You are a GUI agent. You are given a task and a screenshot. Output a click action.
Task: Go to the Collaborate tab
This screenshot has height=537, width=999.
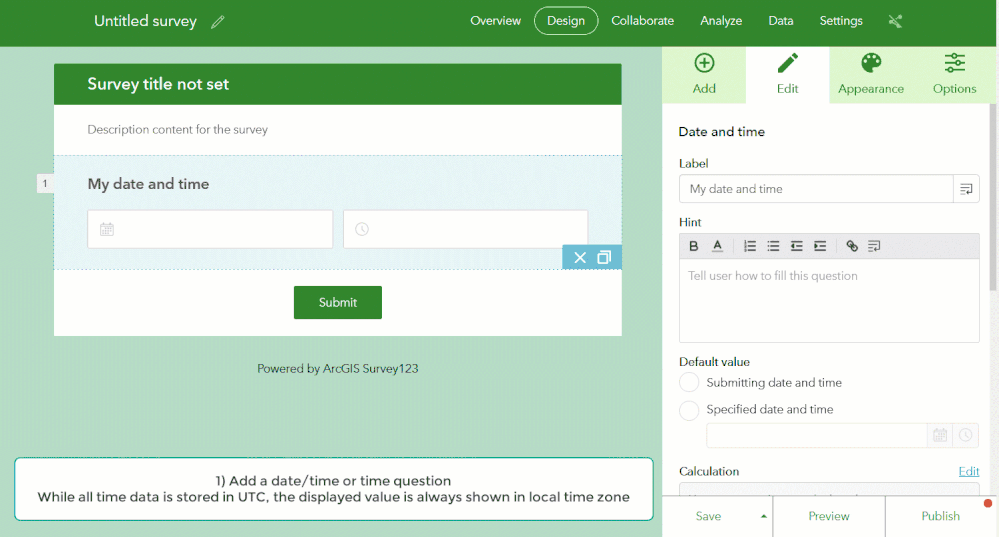point(642,20)
